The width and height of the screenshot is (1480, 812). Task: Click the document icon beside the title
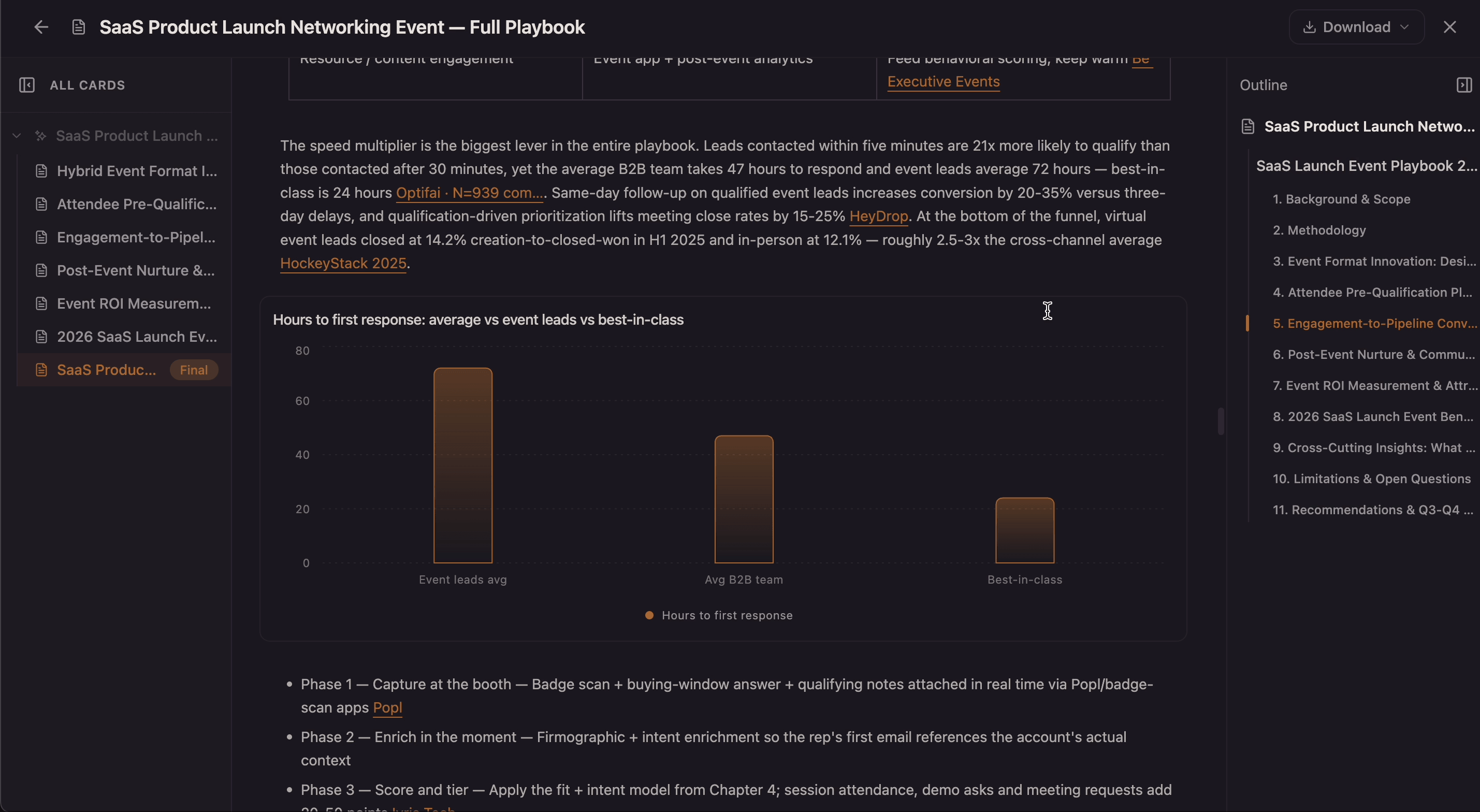[x=79, y=27]
